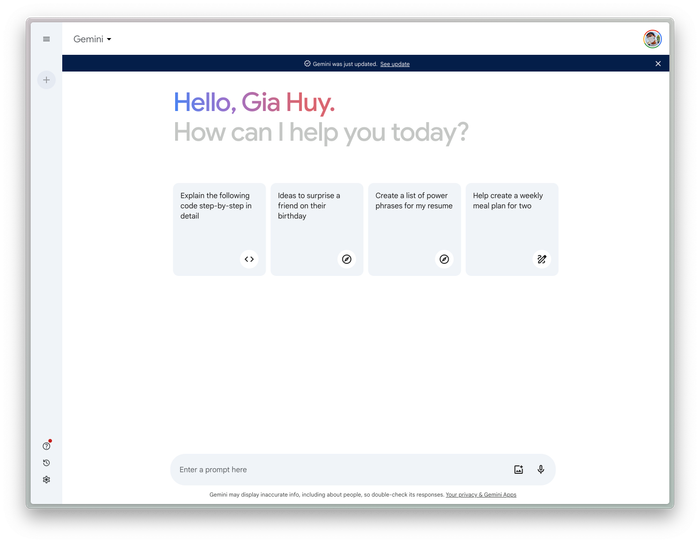700x543 pixels.
Task: Focus the Enter a prompt here field
Action: [362, 469]
